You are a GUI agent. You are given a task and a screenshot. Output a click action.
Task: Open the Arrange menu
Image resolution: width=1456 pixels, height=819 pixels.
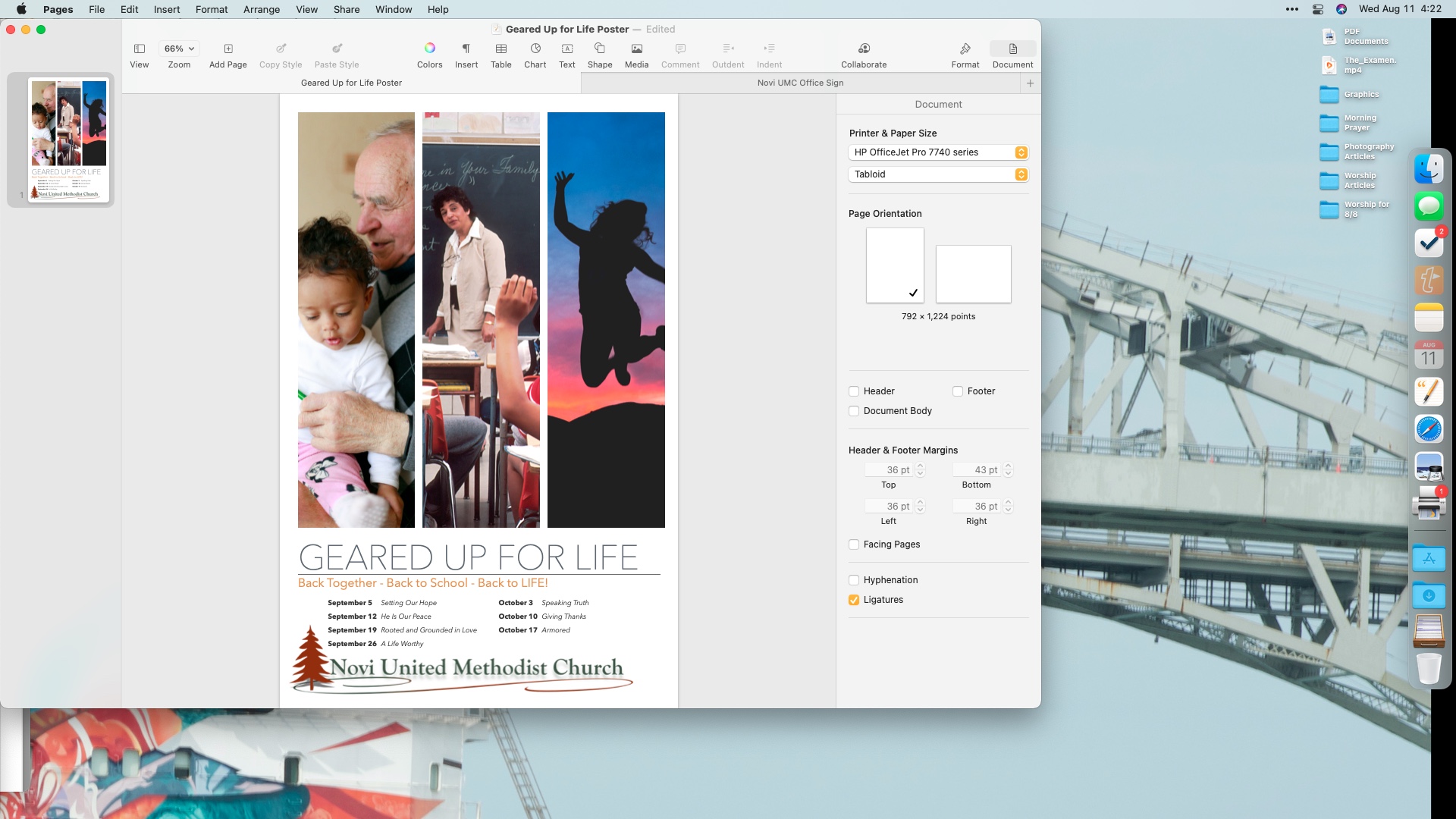261,9
